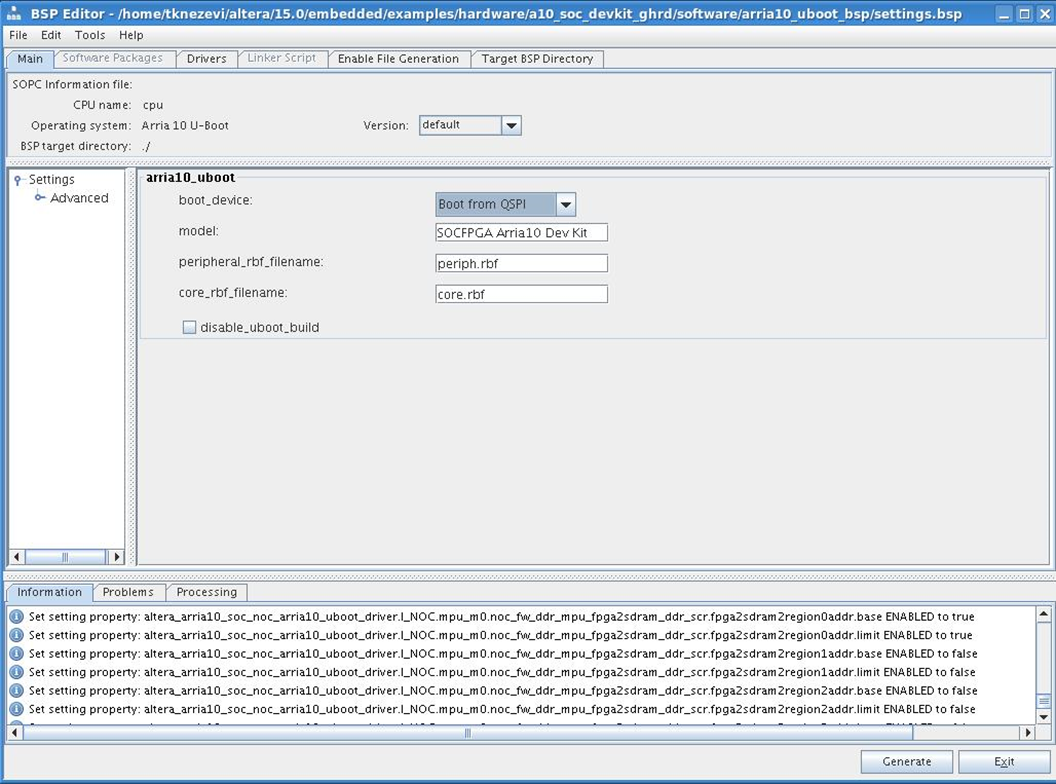Switch to the Information tab
Viewport: 1056px width, 784px height.
tap(49, 592)
